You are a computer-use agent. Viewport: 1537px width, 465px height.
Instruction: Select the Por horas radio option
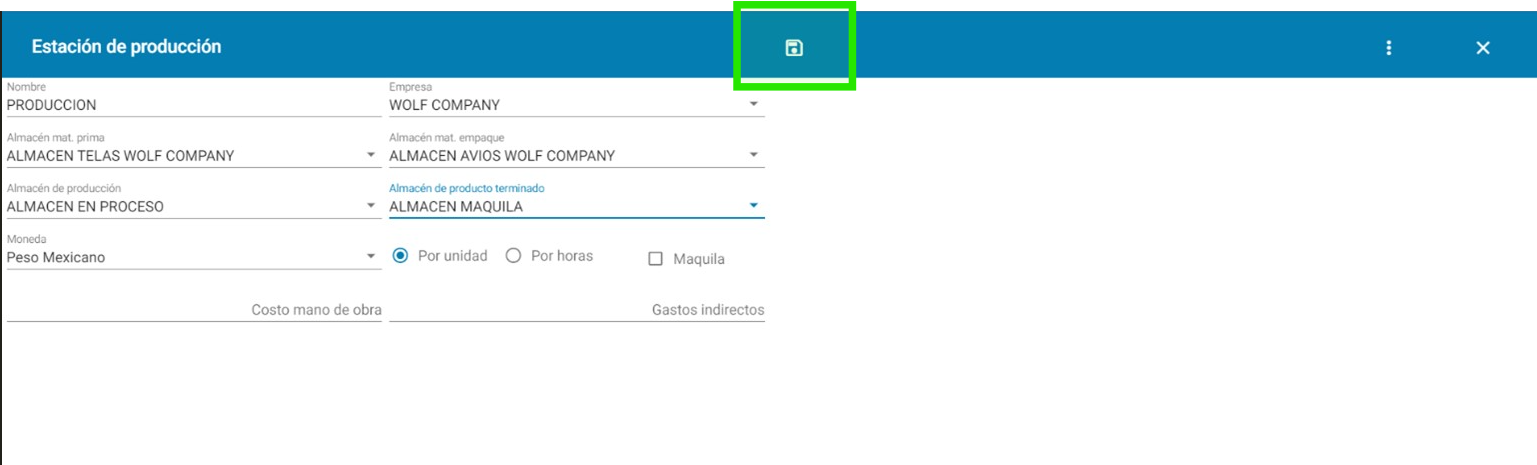[x=514, y=256]
